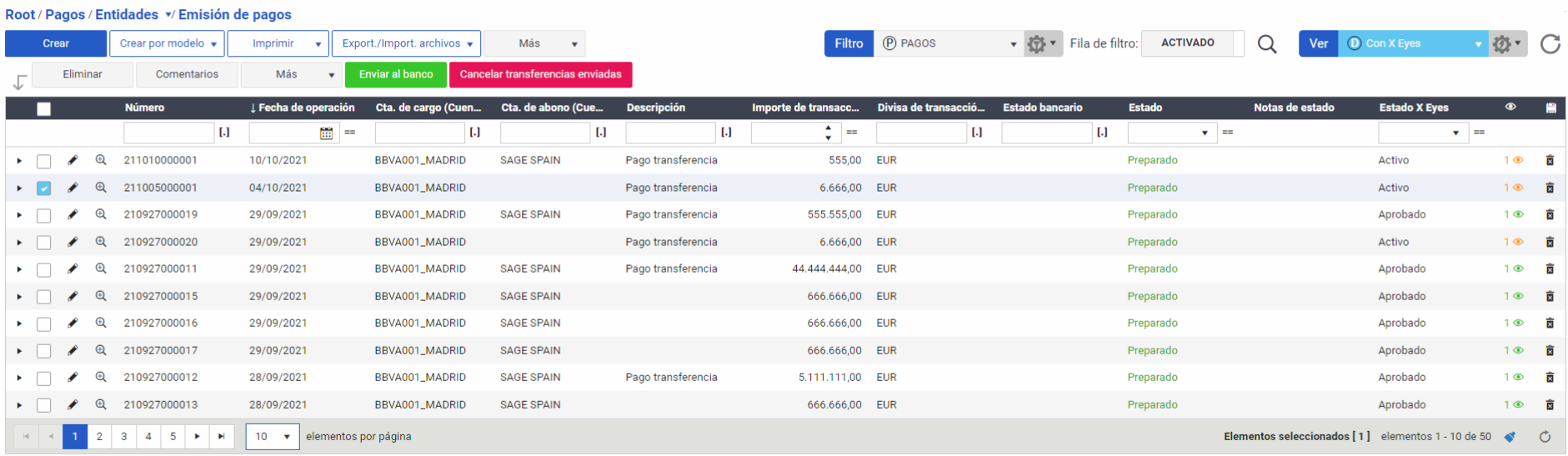The height and width of the screenshot is (456, 1568).
Task: Click the green Enviar al banco button
Action: tap(396, 74)
